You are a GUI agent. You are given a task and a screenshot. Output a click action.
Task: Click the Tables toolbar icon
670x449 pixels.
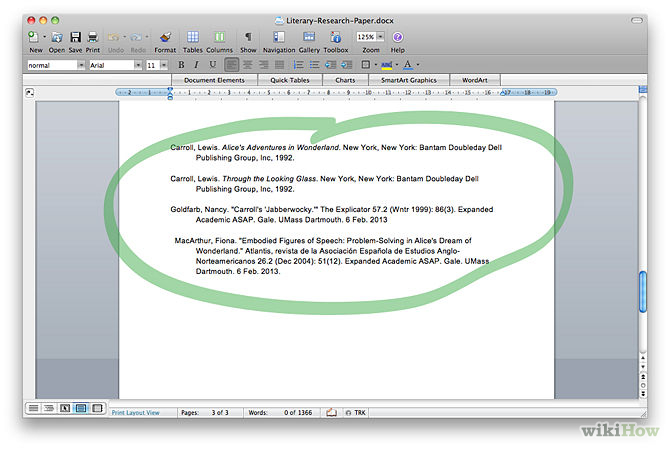(x=192, y=36)
